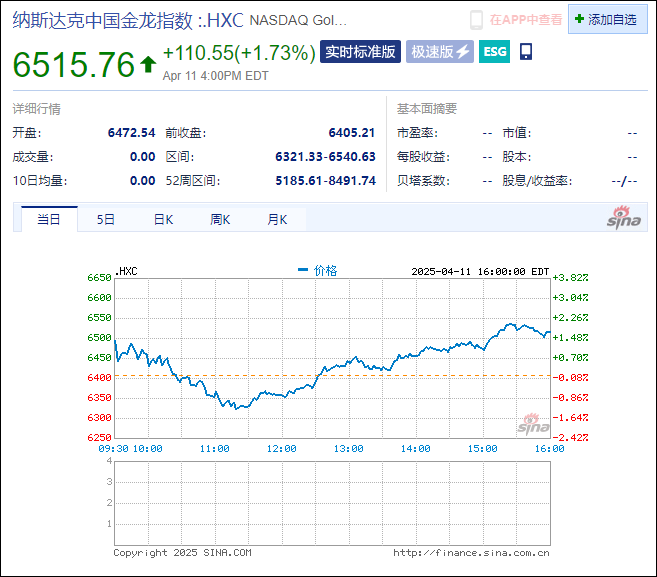657x577 pixels.
Task: Open the 月K monthly candlestick tab
Action: click(x=277, y=219)
